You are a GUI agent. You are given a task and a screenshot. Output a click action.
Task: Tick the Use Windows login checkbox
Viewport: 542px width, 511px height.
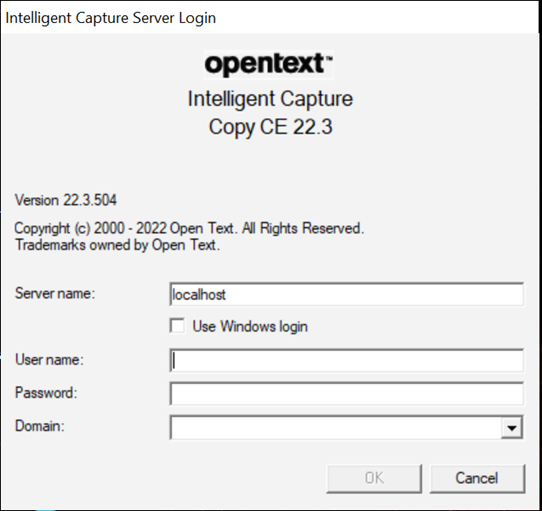[x=177, y=326]
